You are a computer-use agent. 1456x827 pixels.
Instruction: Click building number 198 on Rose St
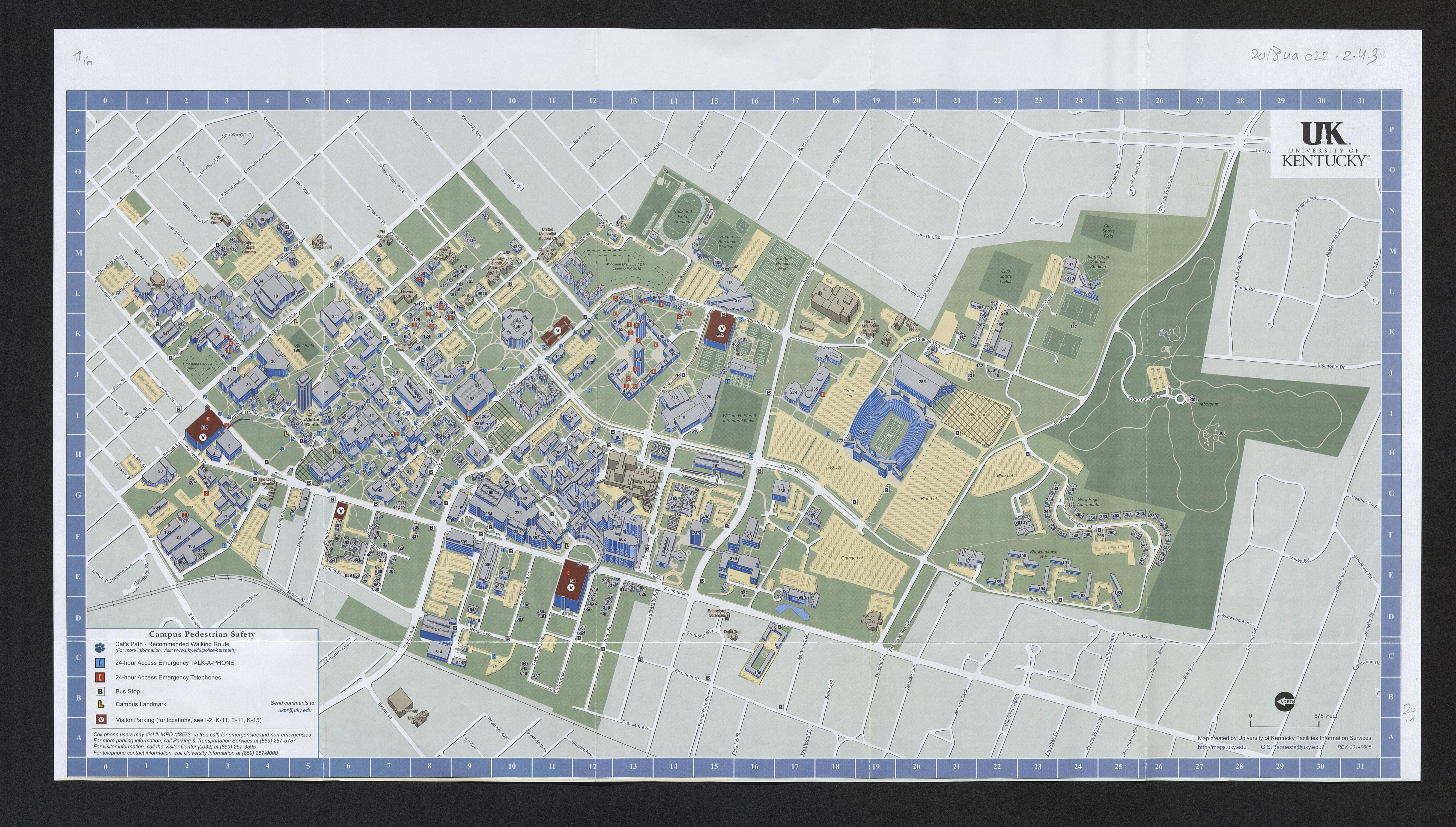[471, 399]
